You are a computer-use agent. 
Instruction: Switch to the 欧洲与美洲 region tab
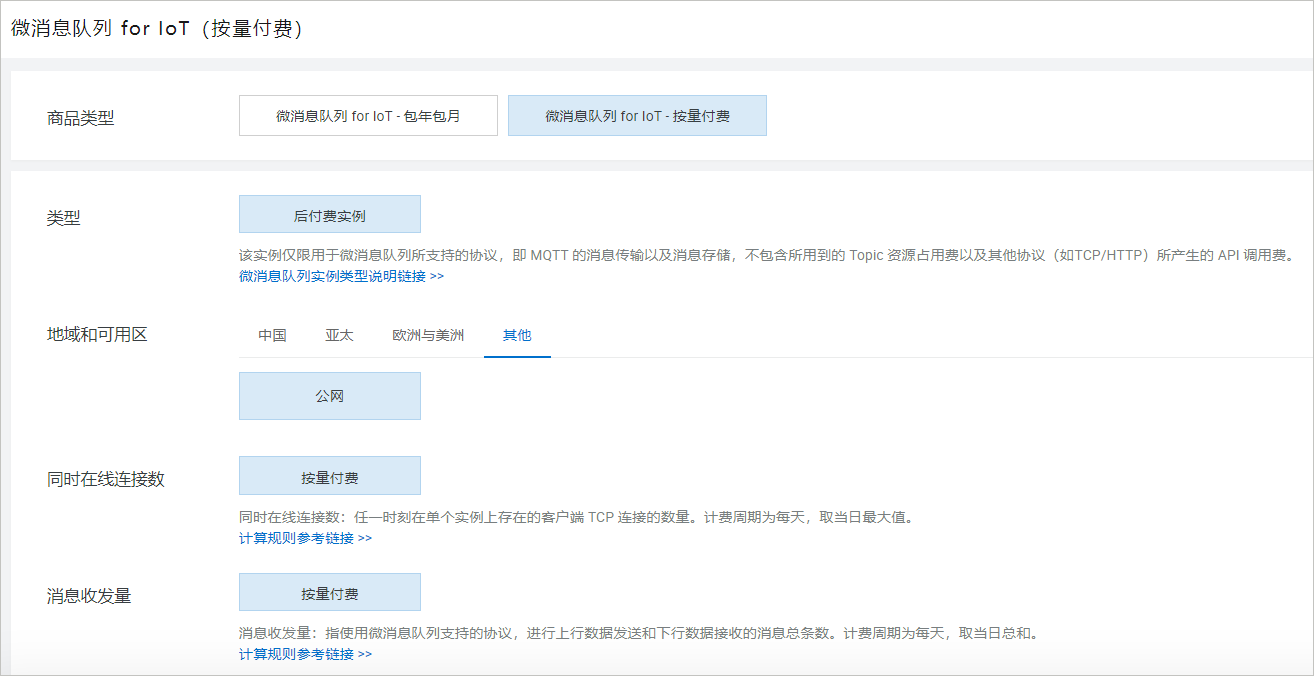coord(428,335)
